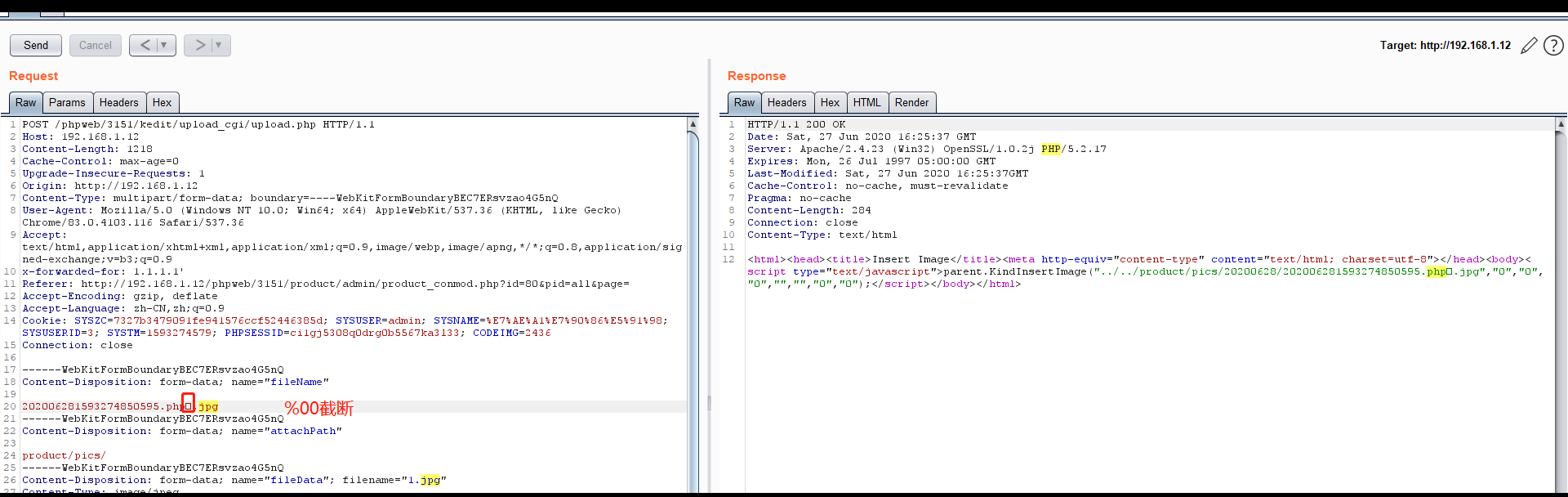Click the 'Content-Type: text/html' response line
Screen dimensions: 1568x497
coord(822,235)
